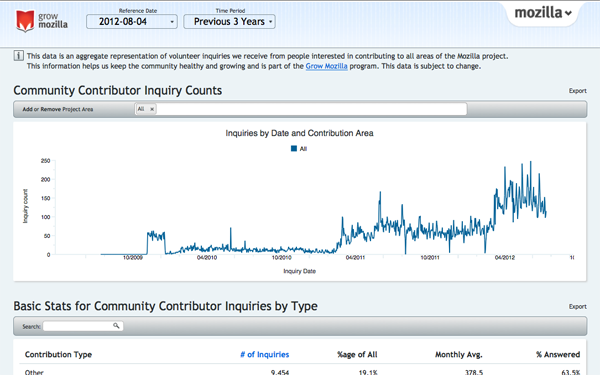Sort by %age of All column
Image resolution: width=600 pixels, height=375 pixels.
(357, 354)
